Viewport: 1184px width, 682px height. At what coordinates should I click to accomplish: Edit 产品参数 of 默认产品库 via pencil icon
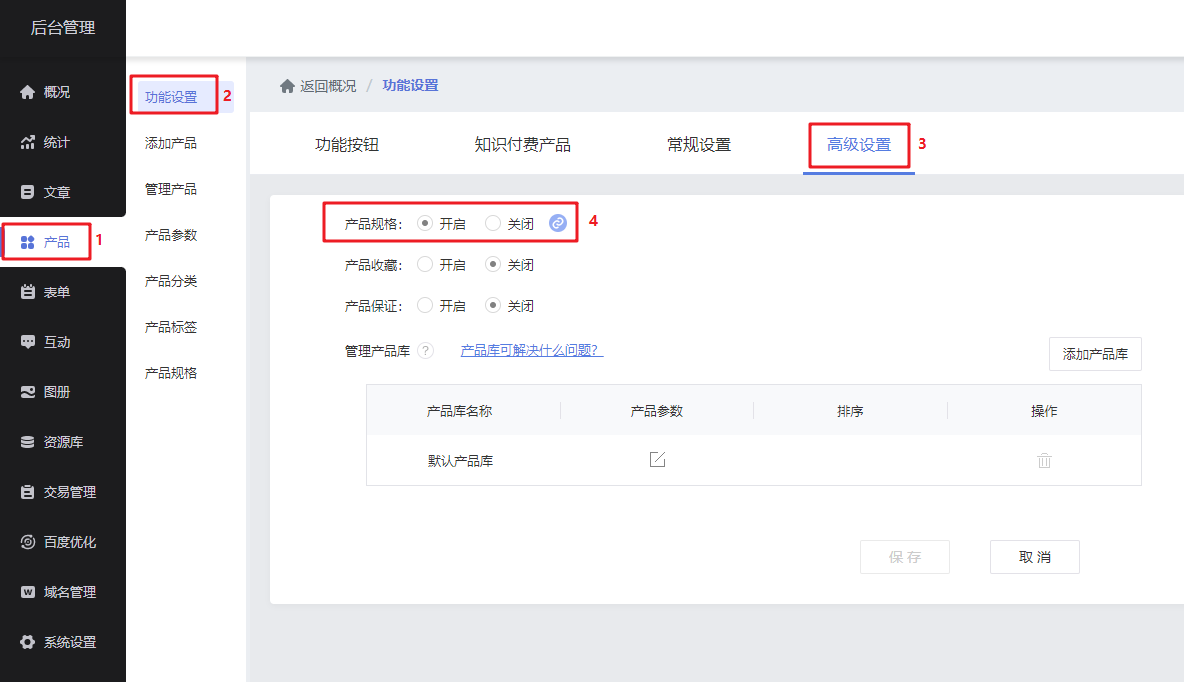tap(658, 459)
